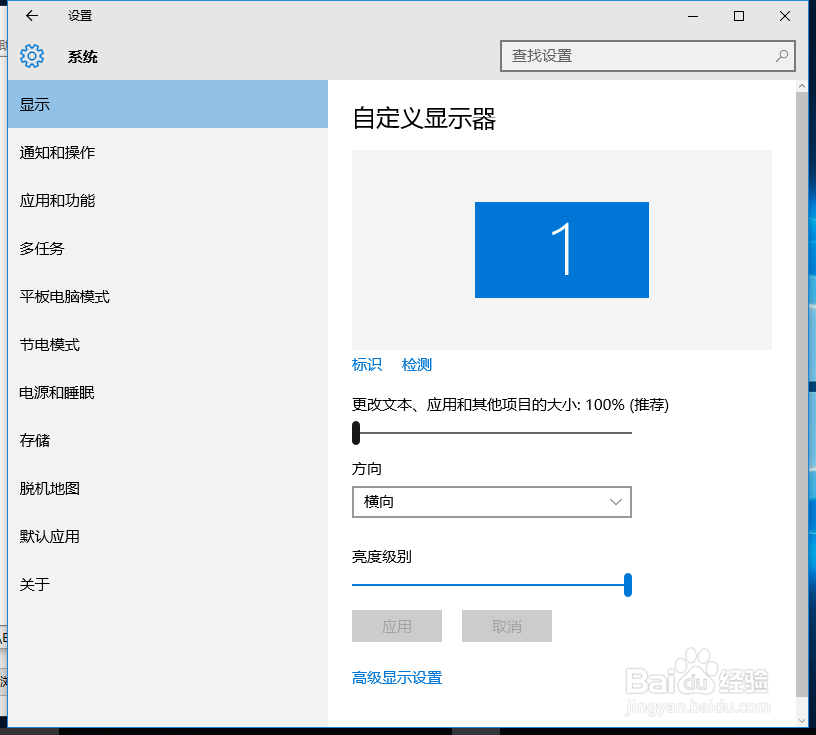Click the 应用 button

[397, 626]
